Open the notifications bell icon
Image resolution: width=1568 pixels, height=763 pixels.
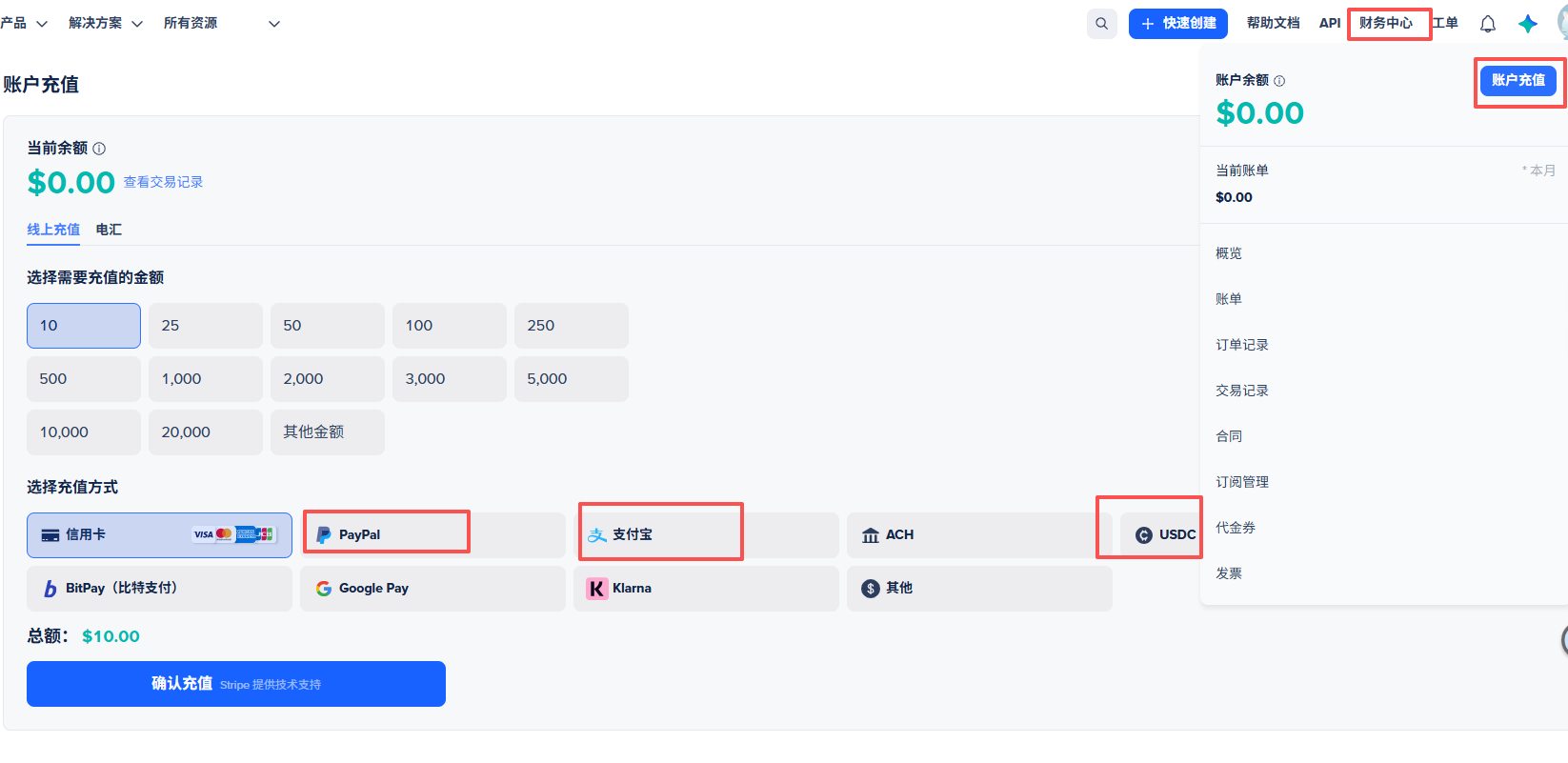click(x=1487, y=24)
